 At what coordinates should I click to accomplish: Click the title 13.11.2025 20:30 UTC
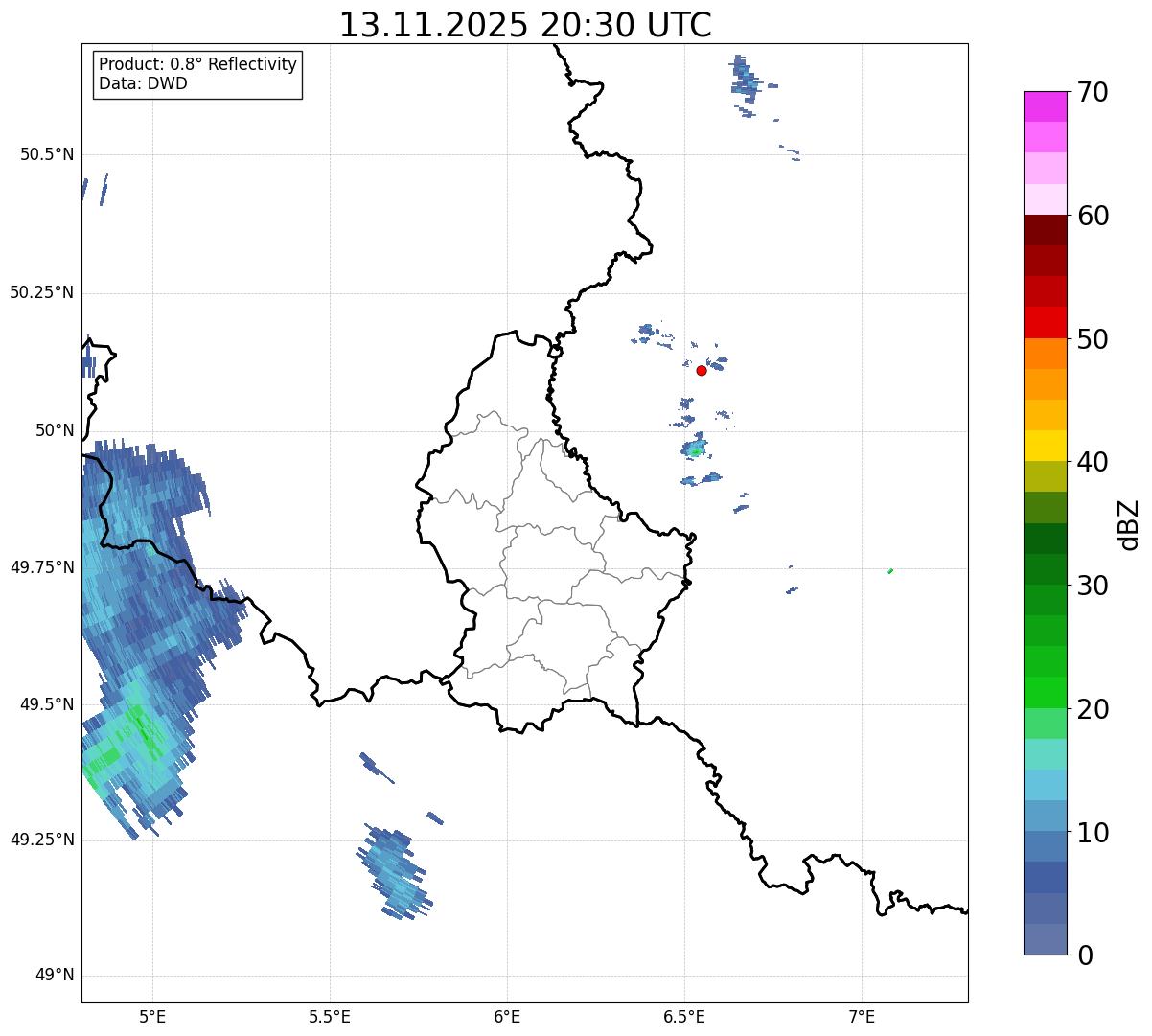click(x=525, y=25)
